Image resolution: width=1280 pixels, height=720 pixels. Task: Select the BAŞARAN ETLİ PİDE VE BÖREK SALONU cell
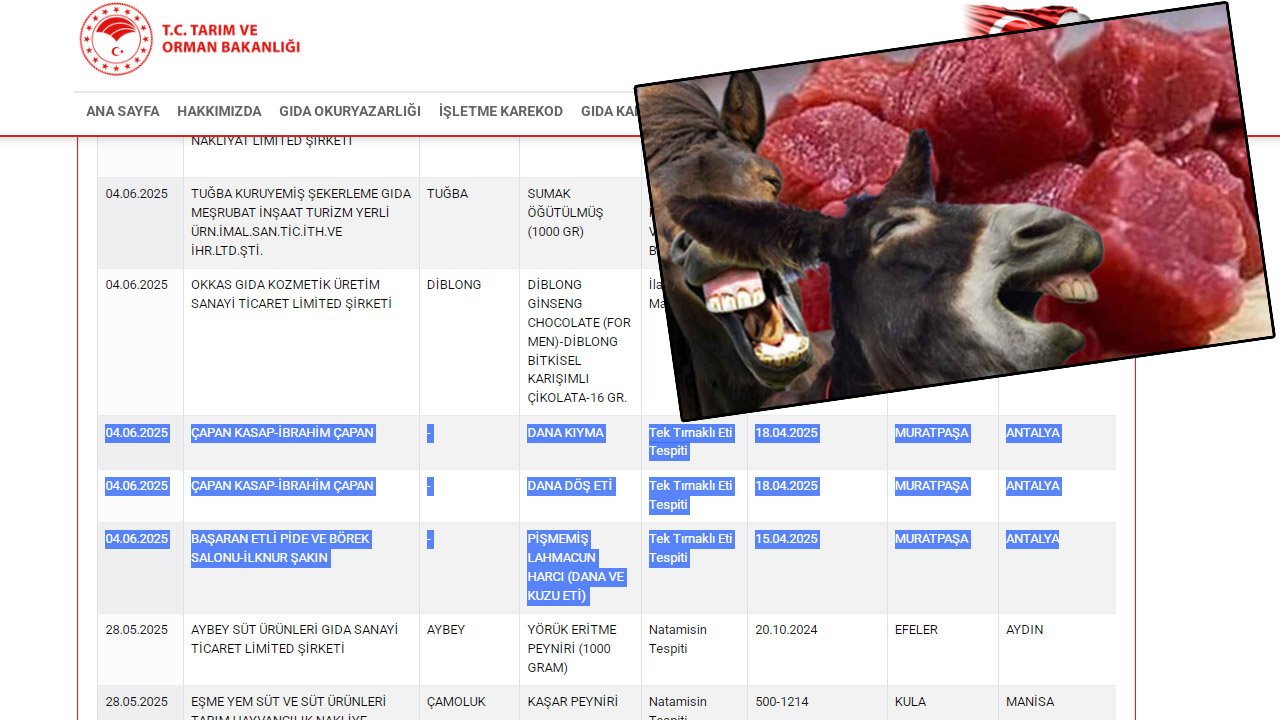coord(301,567)
